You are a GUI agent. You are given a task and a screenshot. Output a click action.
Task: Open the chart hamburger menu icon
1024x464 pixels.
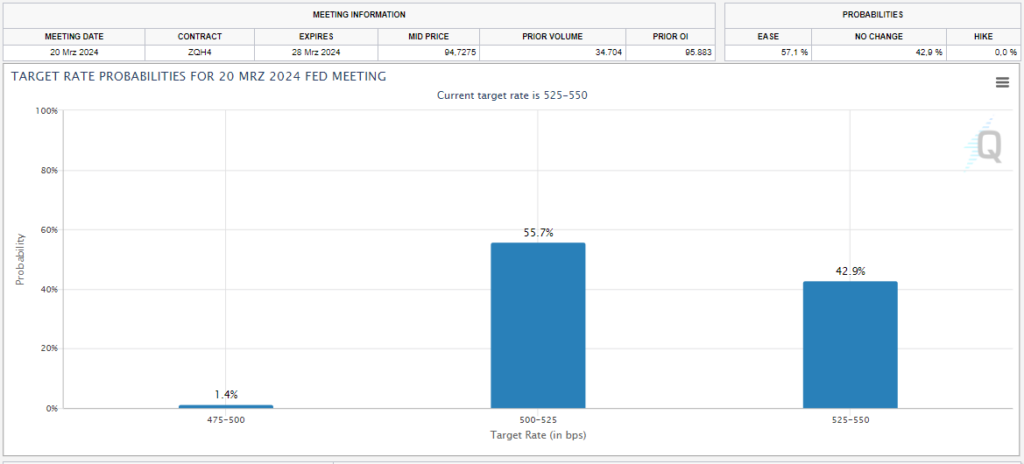coord(1002,82)
